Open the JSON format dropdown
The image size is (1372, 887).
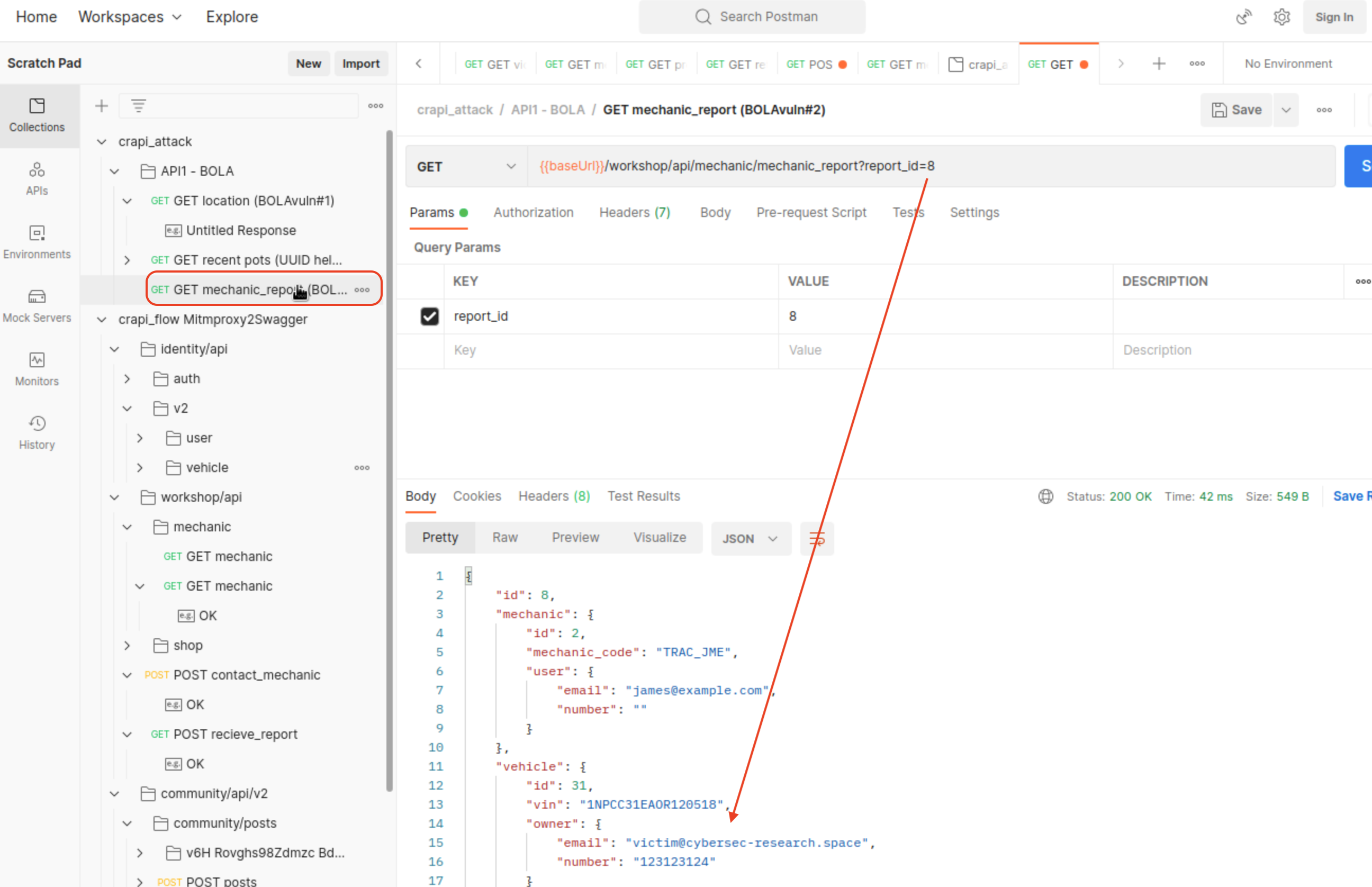750,539
